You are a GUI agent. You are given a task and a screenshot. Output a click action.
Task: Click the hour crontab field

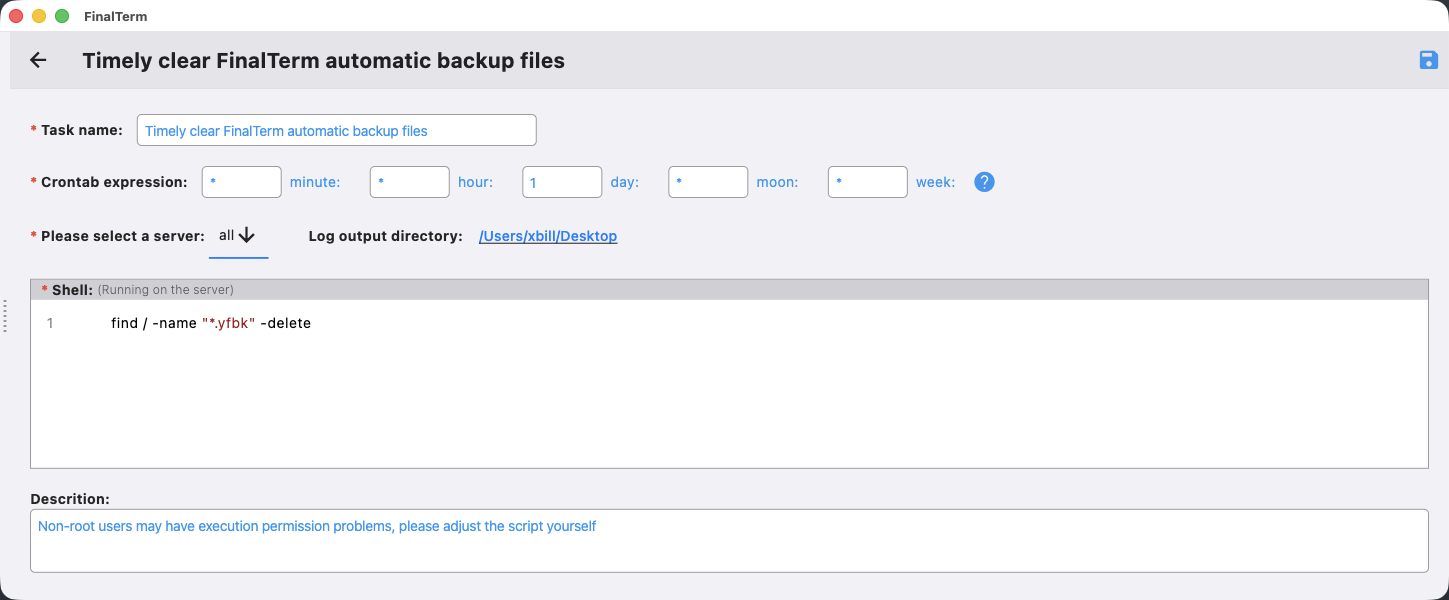(x=410, y=182)
